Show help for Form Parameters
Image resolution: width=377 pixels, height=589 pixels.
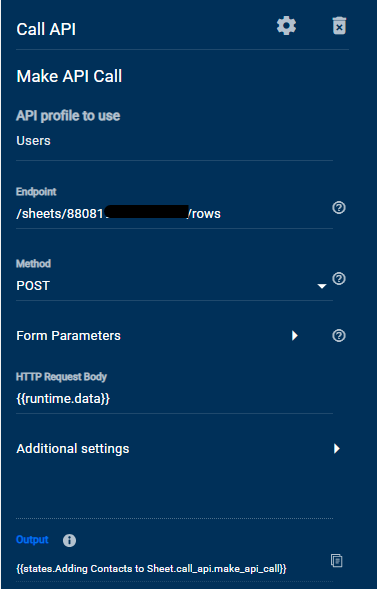[x=339, y=335]
